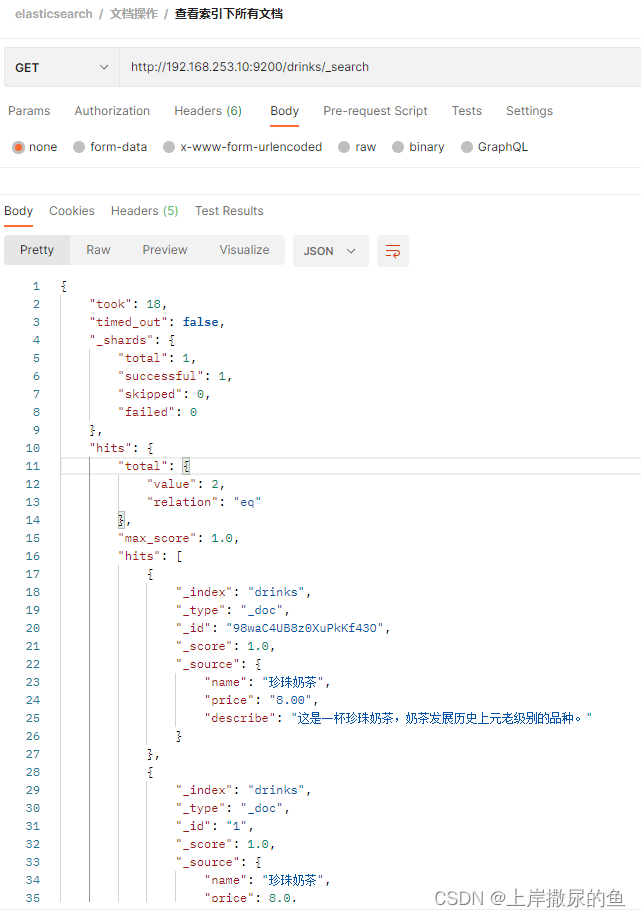This screenshot has width=641, height=917.
Task: Toggle word wrap icon in response toolbar
Action: 392,251
